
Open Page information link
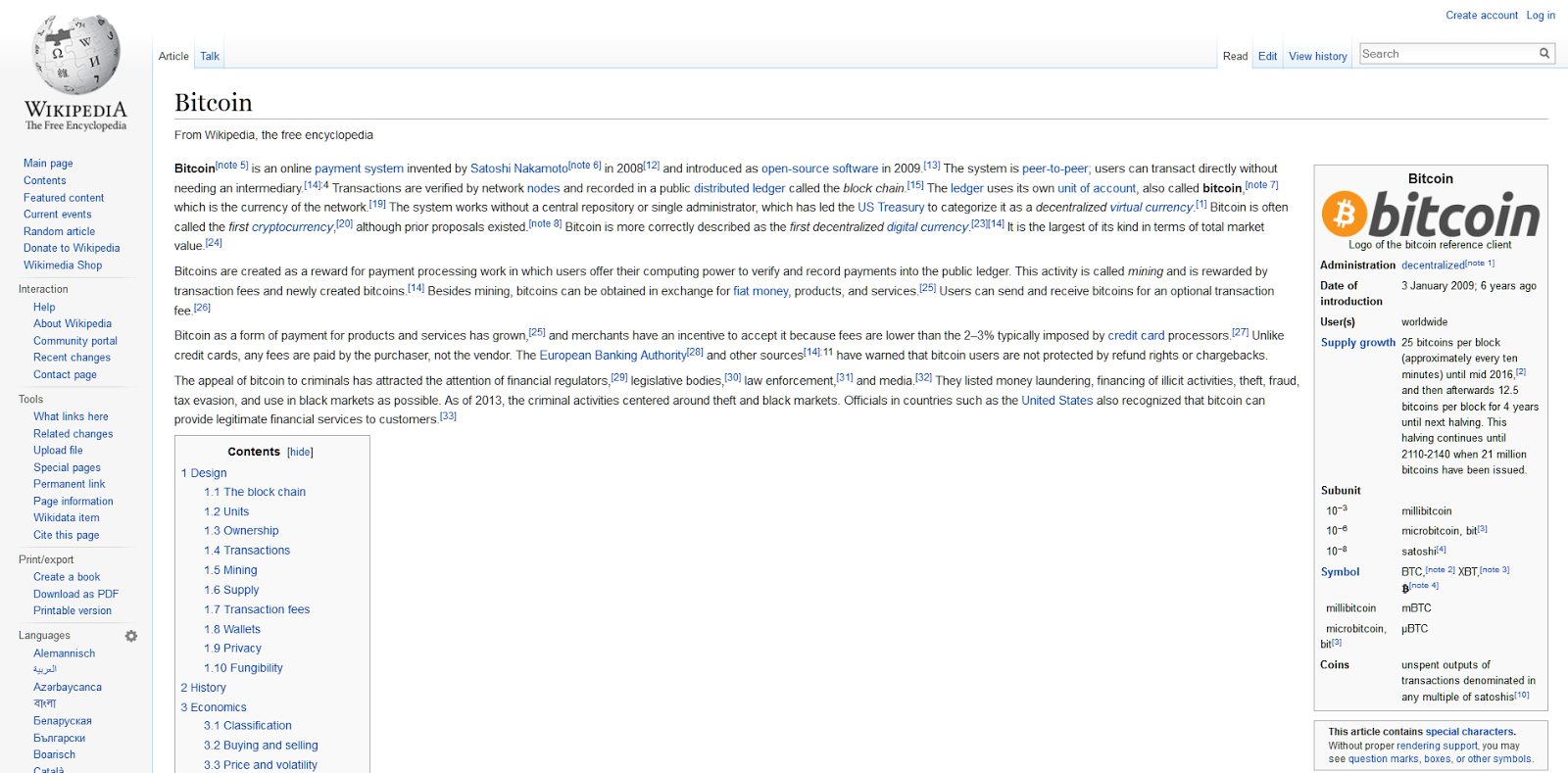73,502
